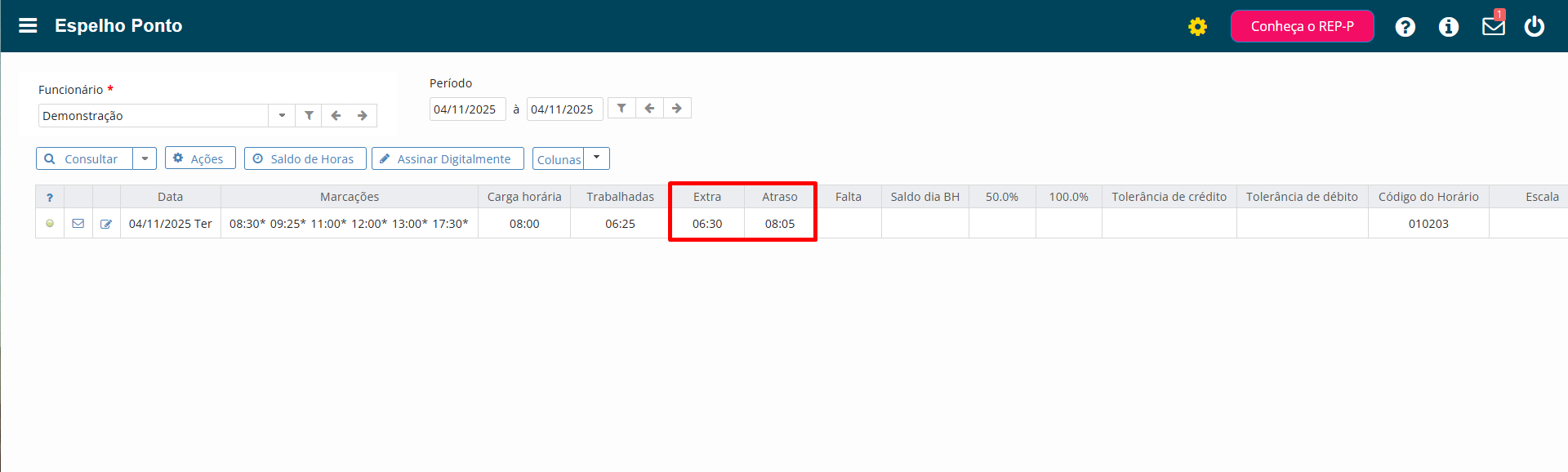Click the edit pencil icon in 04/11/2025 row

pyautogui.click(x=106, y=223)
